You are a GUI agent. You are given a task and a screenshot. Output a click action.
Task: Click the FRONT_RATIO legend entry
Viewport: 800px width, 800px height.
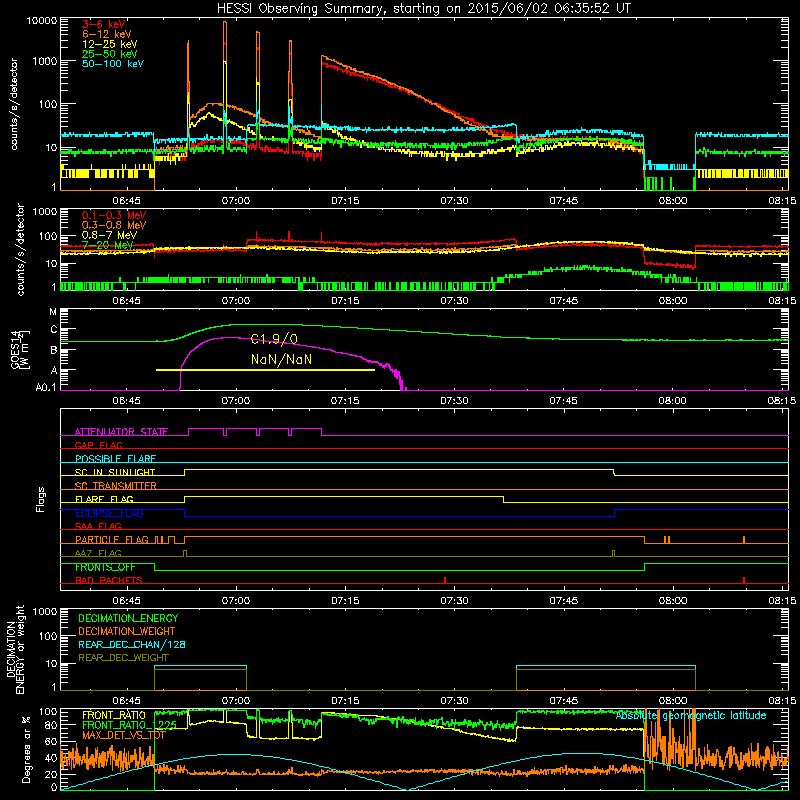pos(114,715)
